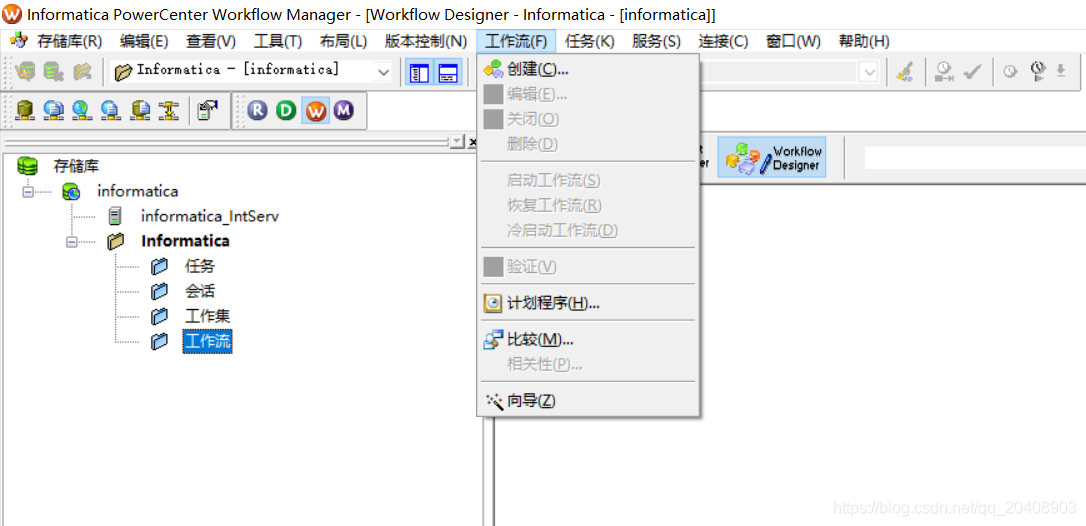Viewport: 1086px width, 526px height.
Task: Open the 窗口(W) menu
Action: tap(793, 41)
